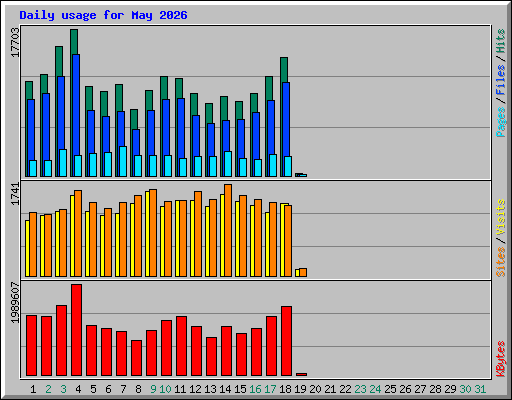Click green day label 9 on the x-axis
The image size is (512, 400).
[x=153, y=389]
